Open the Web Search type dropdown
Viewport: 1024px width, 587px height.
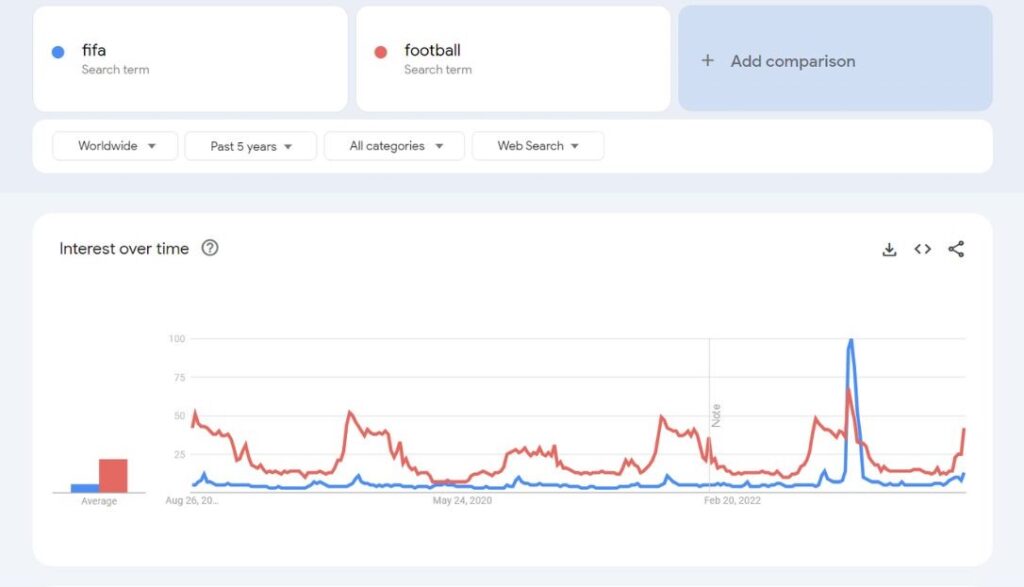(538, 146)
